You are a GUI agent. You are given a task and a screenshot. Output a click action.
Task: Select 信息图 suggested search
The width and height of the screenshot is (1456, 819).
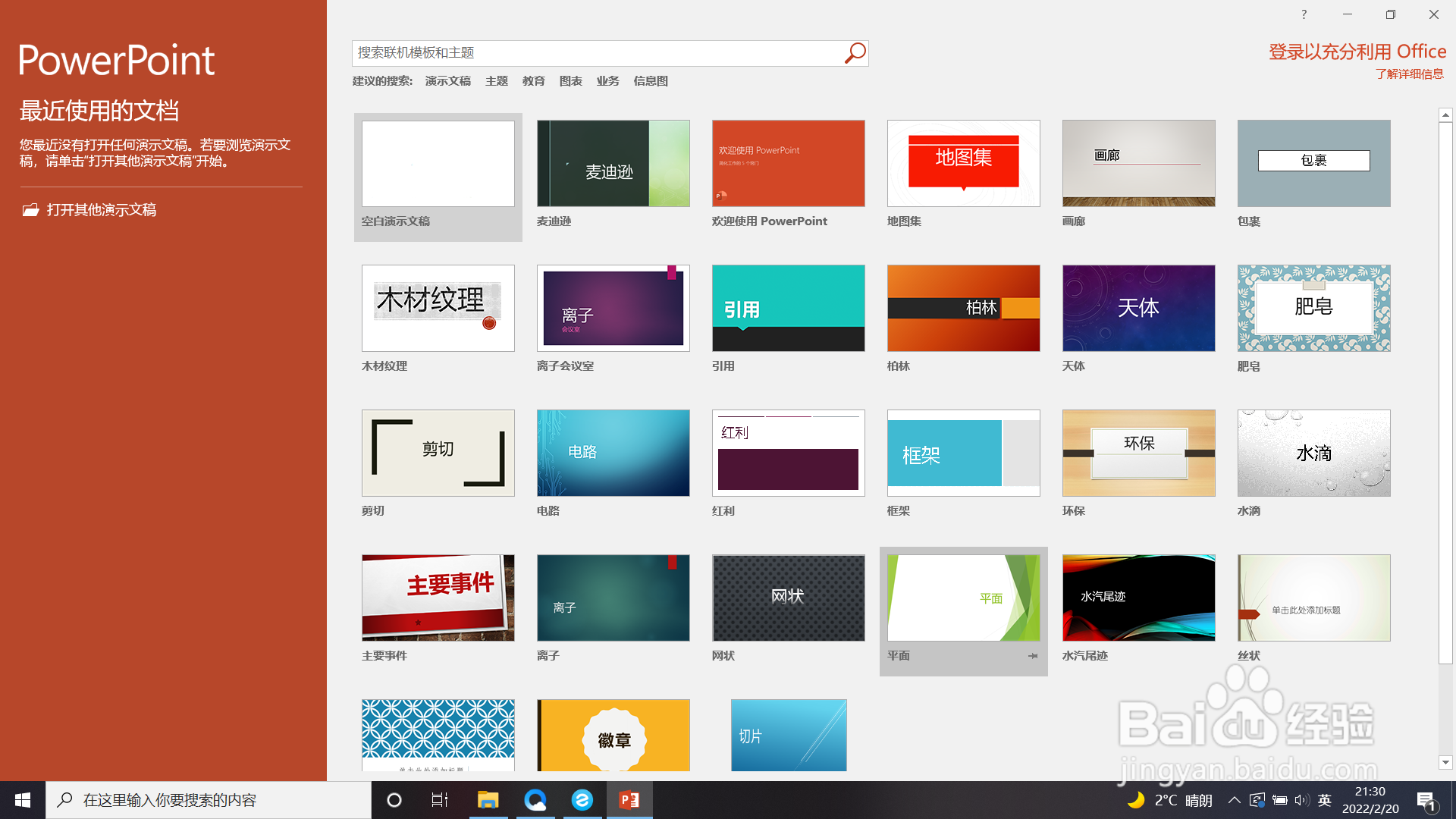click(651, 81)
